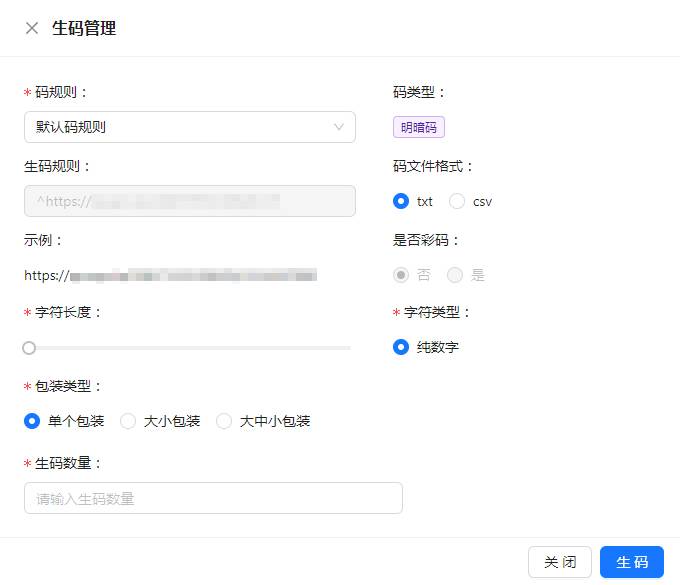The height and width of the screenshot is (585, 680).
Task: Click the example https:// URL text
Action: [170, 275]
